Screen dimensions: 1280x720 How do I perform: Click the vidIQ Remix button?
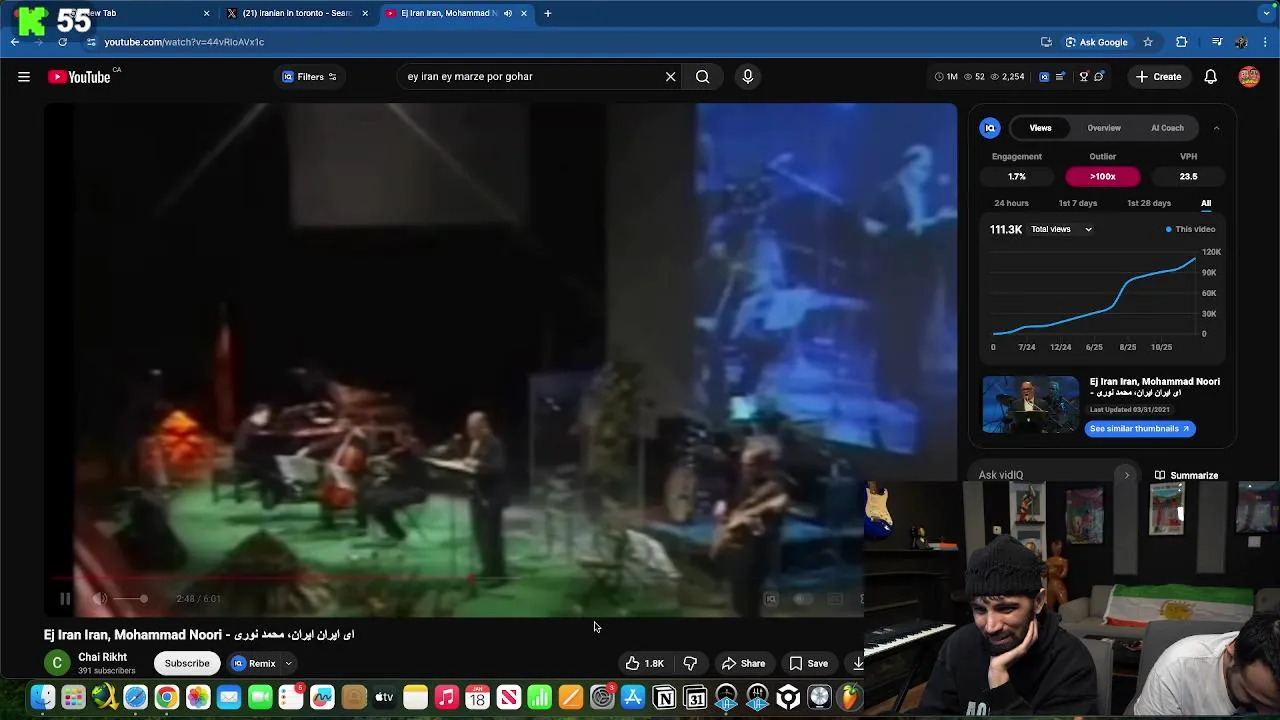(x=254, y=663)
